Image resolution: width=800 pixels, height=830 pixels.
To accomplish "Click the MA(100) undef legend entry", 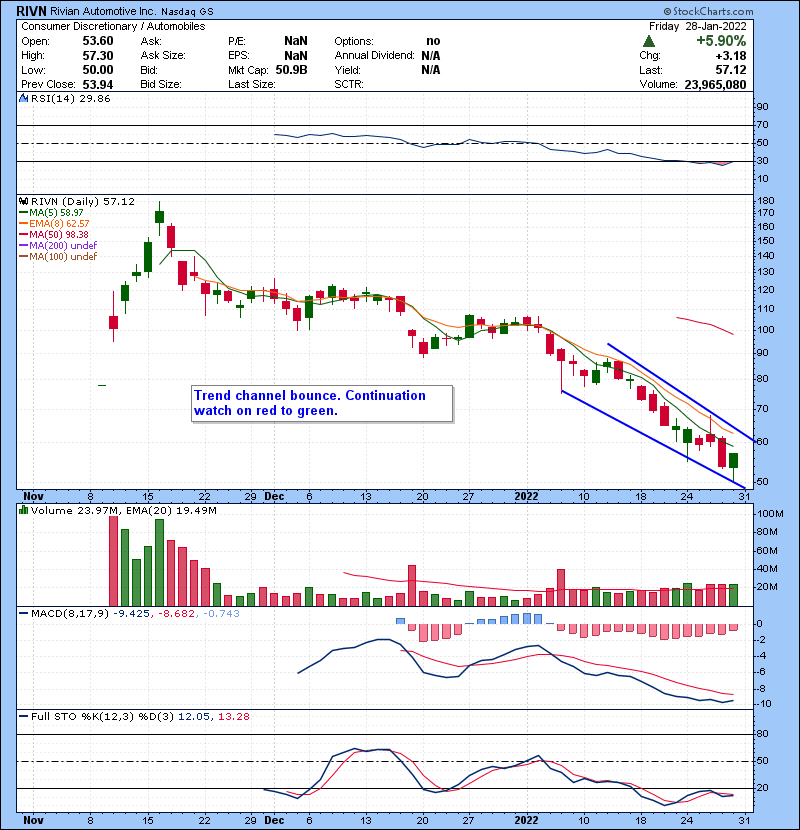I will 58,257.
